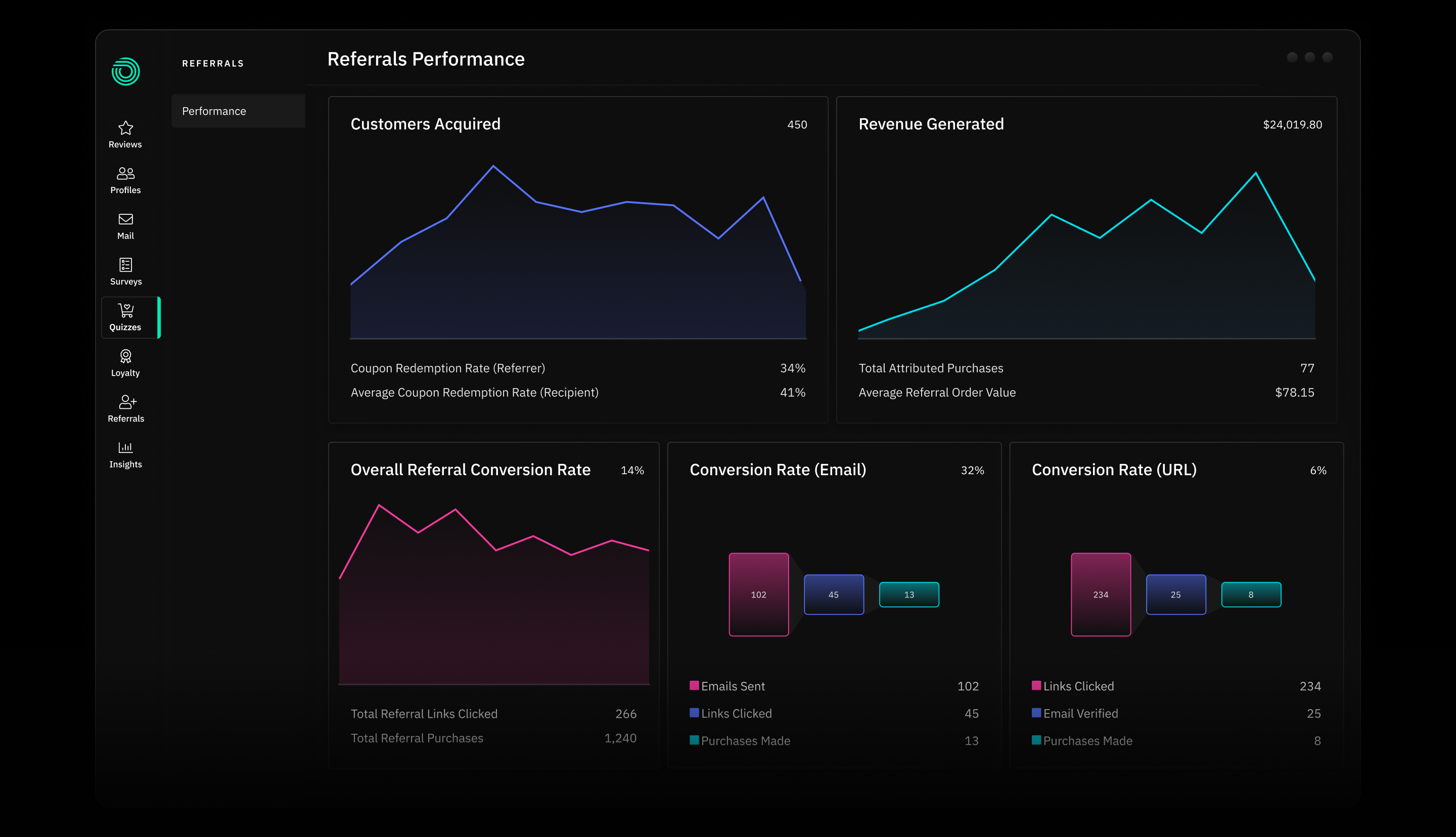The image size is (1456, 837).
Task: Click Total Attributed Purchases row label
Action: coord(931,368)
